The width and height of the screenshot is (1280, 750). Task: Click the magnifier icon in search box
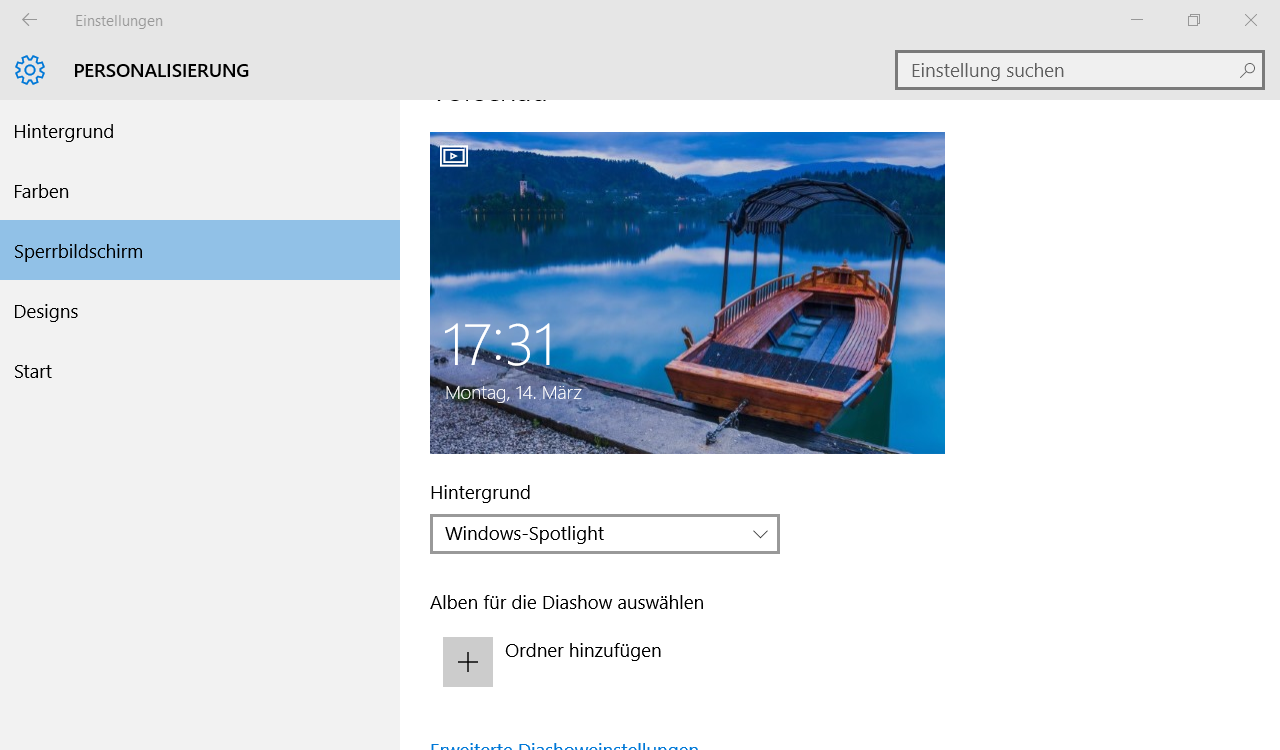(x=1246, y=70)
